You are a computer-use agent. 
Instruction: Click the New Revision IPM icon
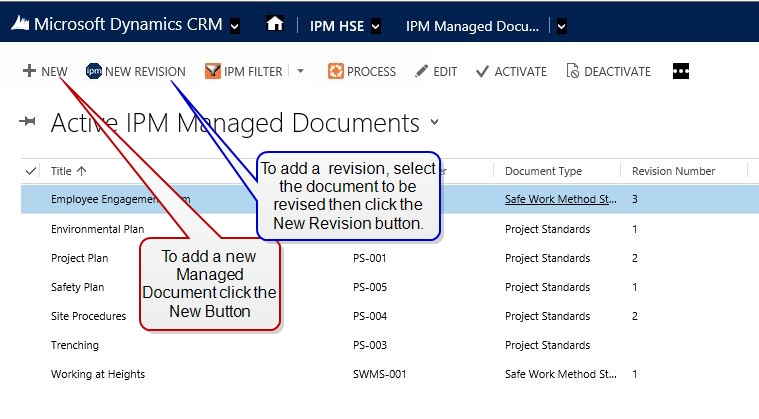click(94, 71)
